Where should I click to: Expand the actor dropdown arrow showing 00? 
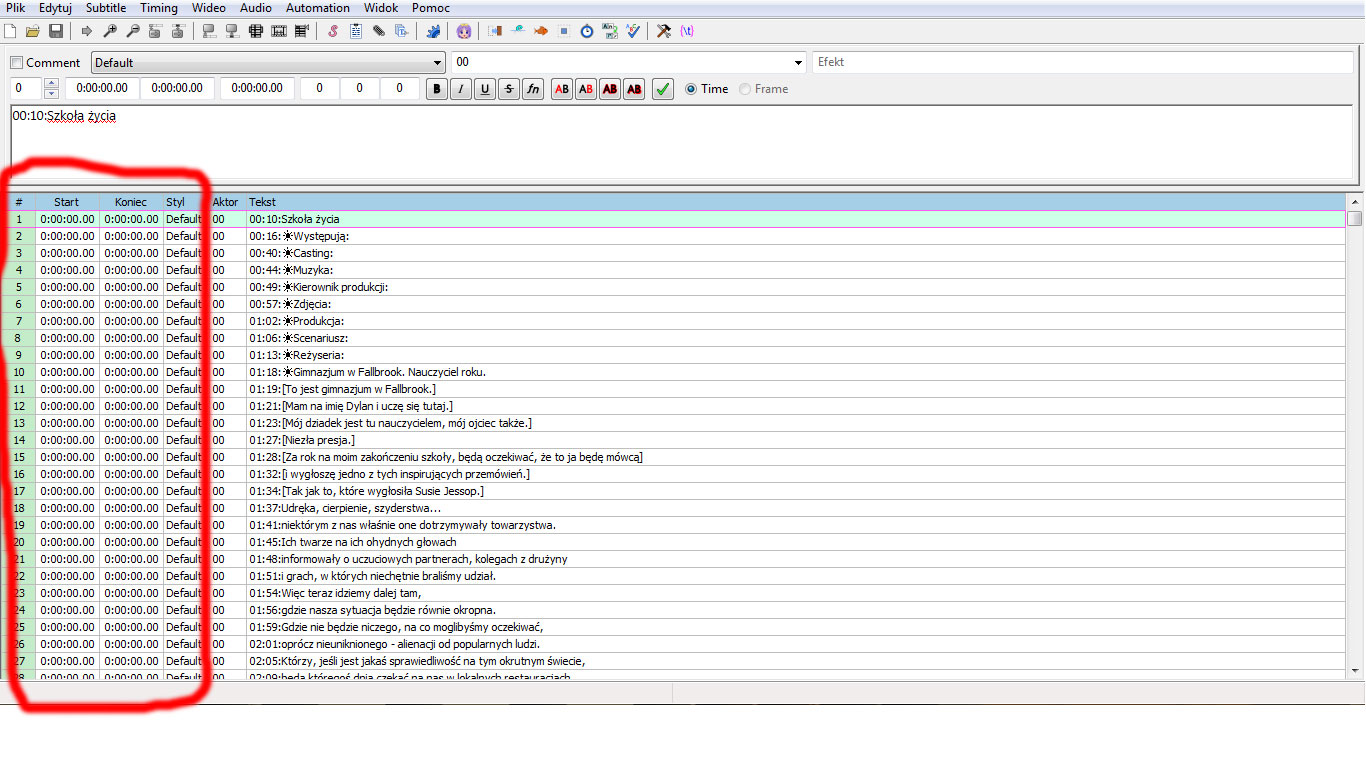(798, 63)
